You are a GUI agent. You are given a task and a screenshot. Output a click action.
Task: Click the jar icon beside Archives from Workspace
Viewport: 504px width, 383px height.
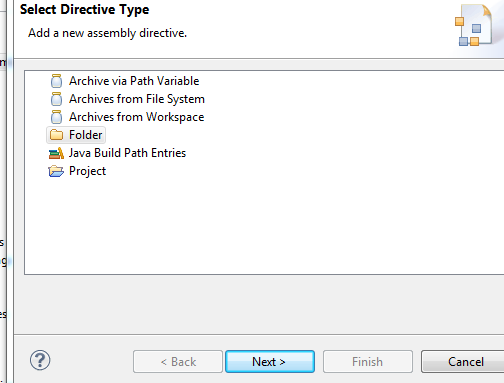point(56,117)
